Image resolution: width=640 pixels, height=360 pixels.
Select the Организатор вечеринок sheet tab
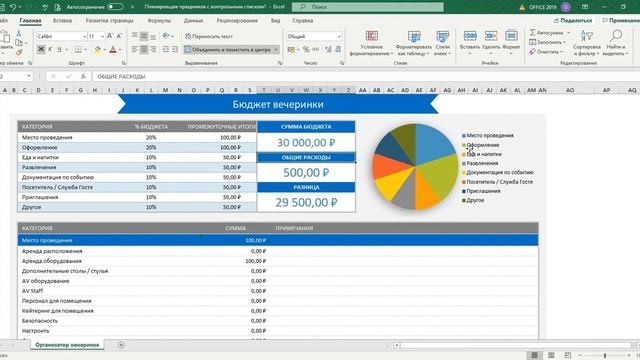[x=67, y=345]
